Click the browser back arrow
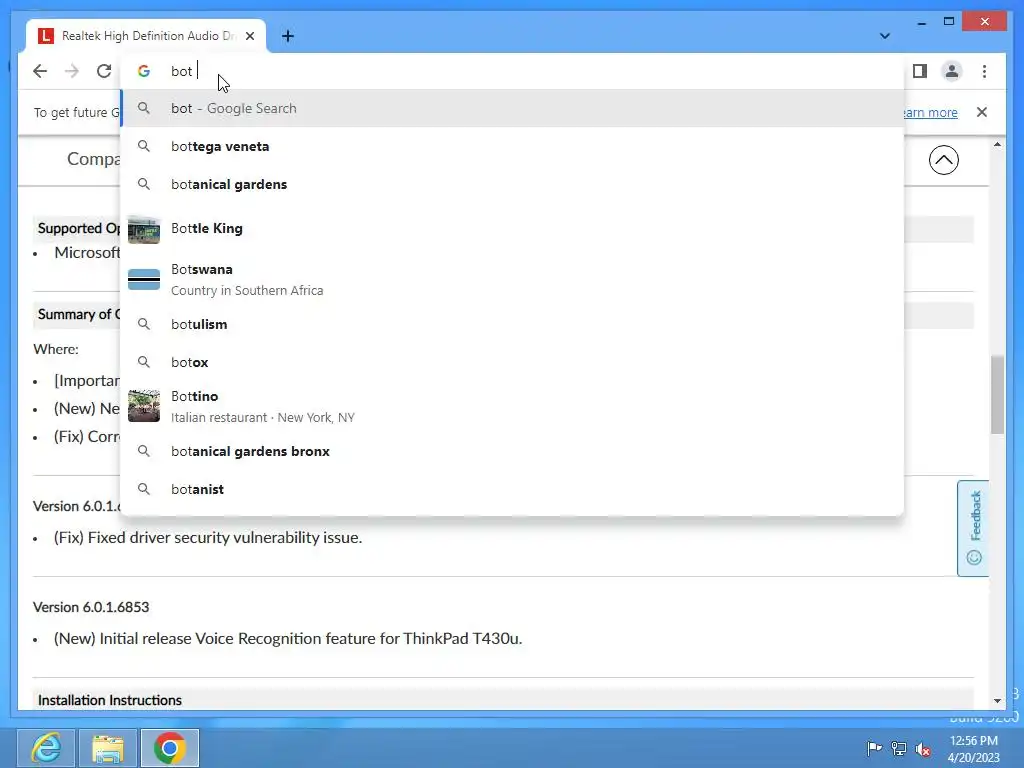 [x=40, y=71]
